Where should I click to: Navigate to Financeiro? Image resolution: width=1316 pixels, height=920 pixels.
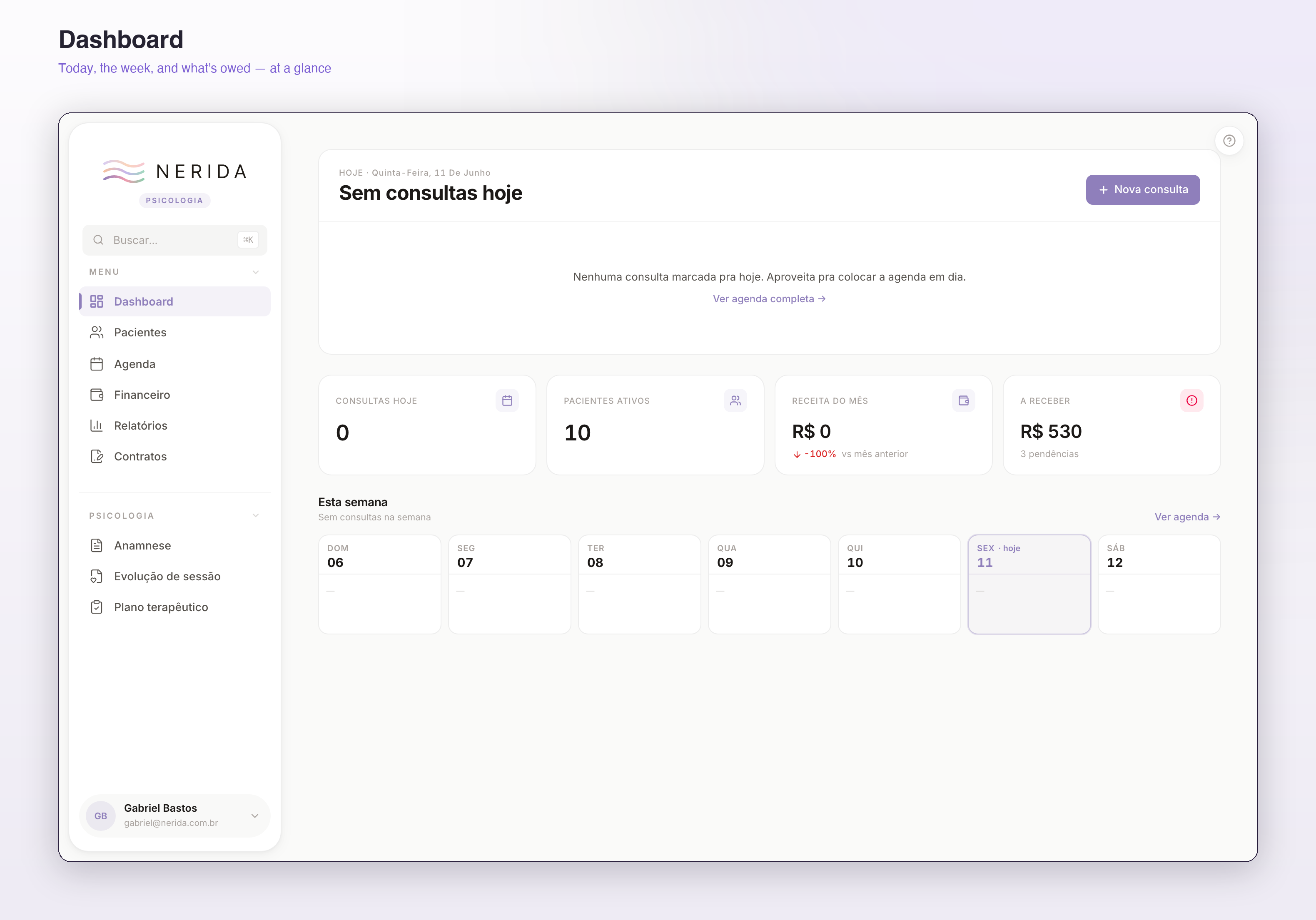pos(175,395)
